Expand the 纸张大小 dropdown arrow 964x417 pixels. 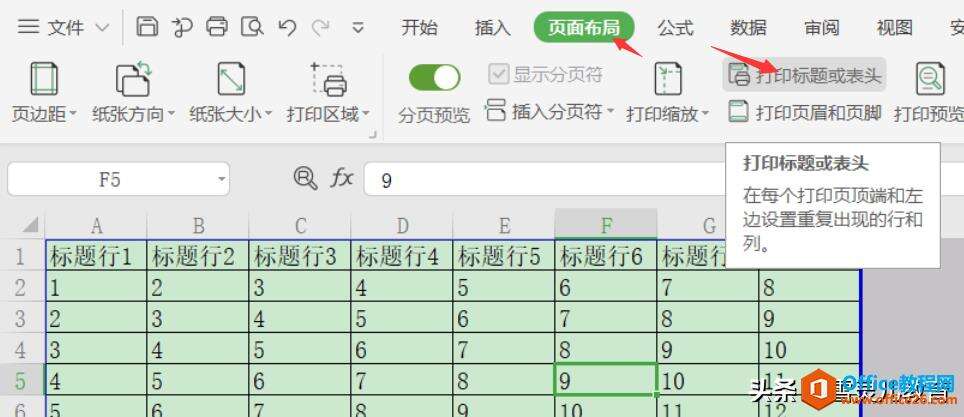268,114
